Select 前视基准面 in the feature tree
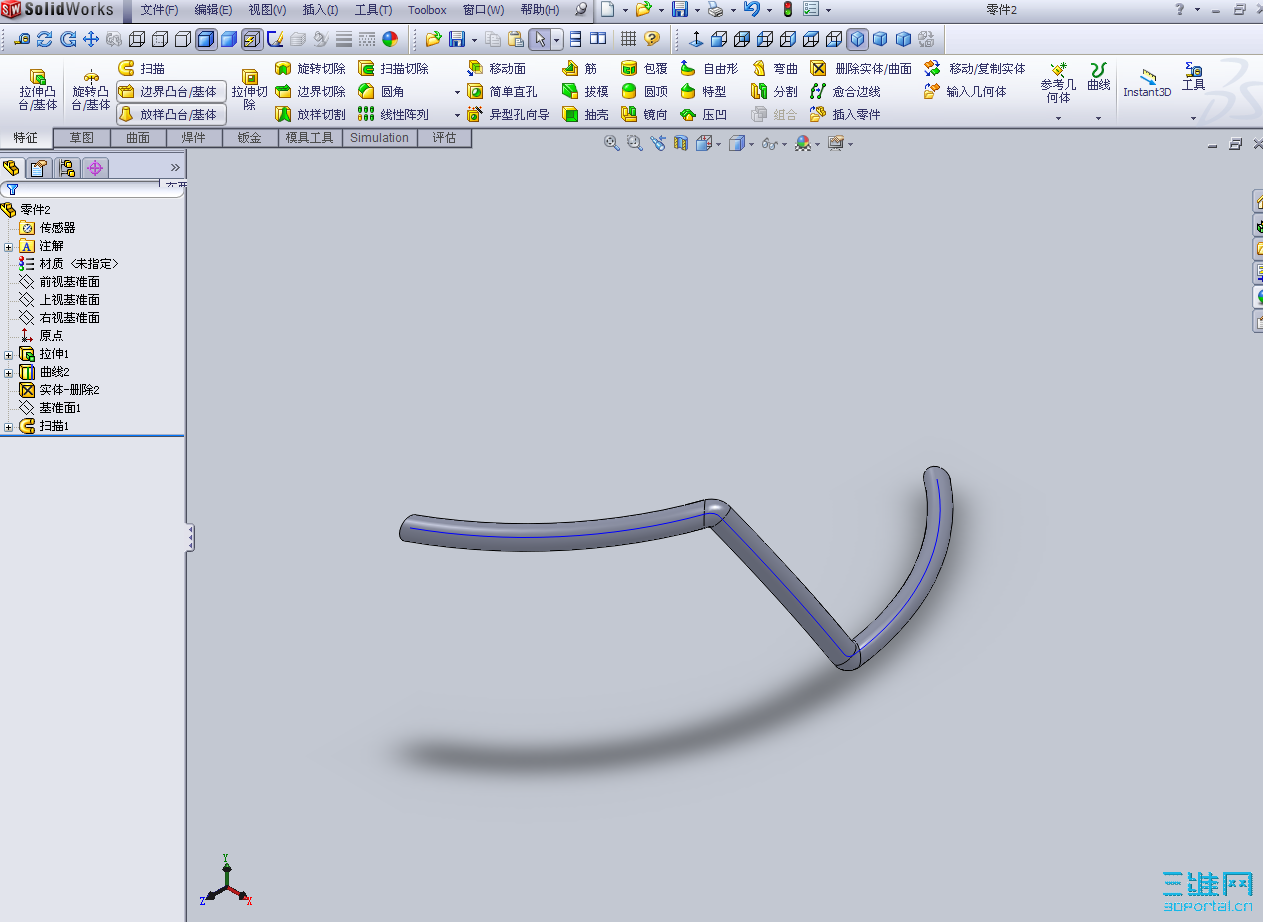1263x922 pixels. click(69, 282)
